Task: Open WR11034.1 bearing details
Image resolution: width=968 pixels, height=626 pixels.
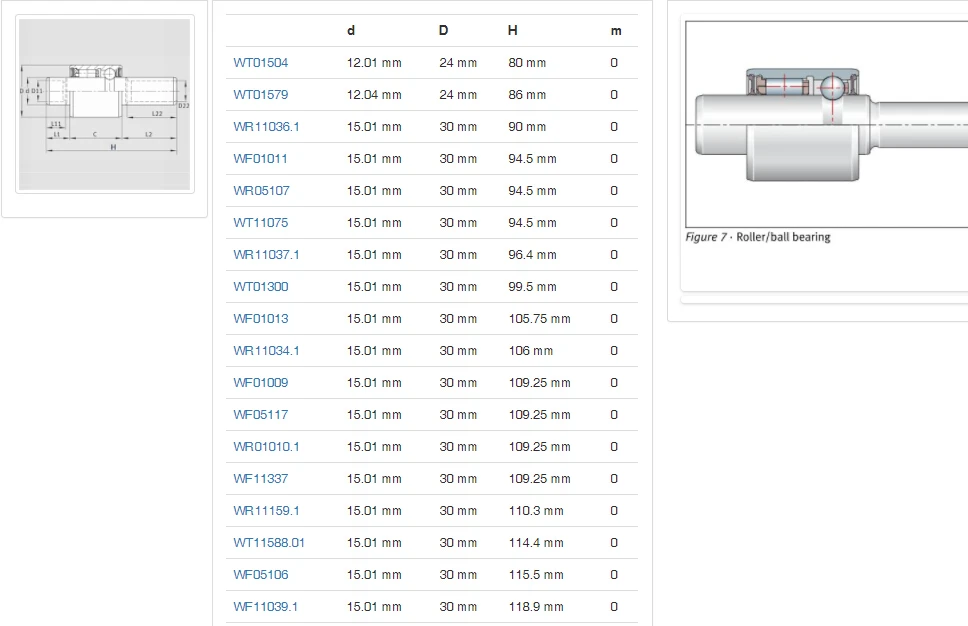Action: [266, 351]
